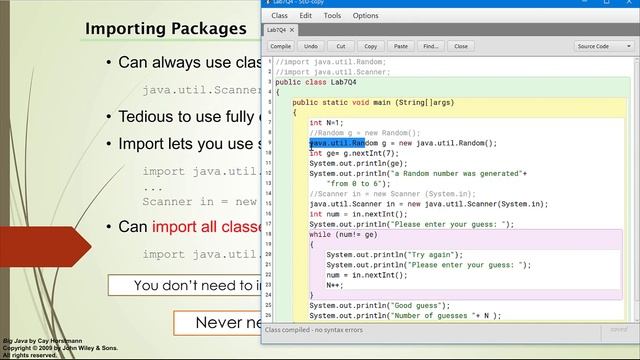Click the 'Never ne' box on slide
This screenshot has height=360, width=640.
(x=218, y=323)
